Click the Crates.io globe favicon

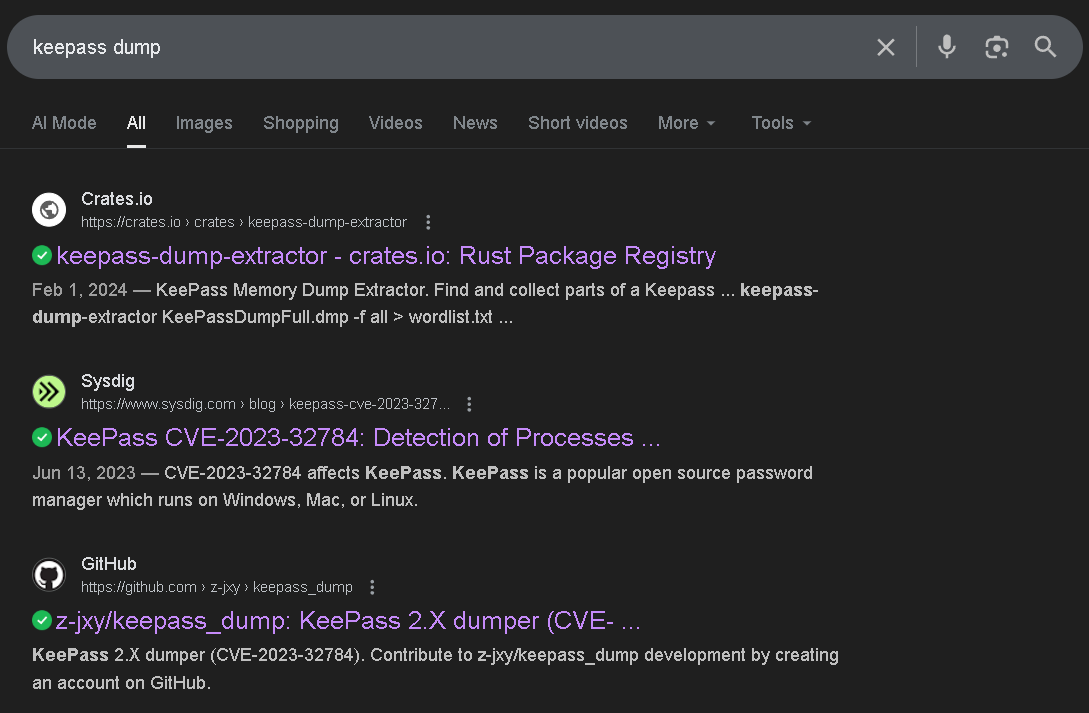(x=49, y=210)
